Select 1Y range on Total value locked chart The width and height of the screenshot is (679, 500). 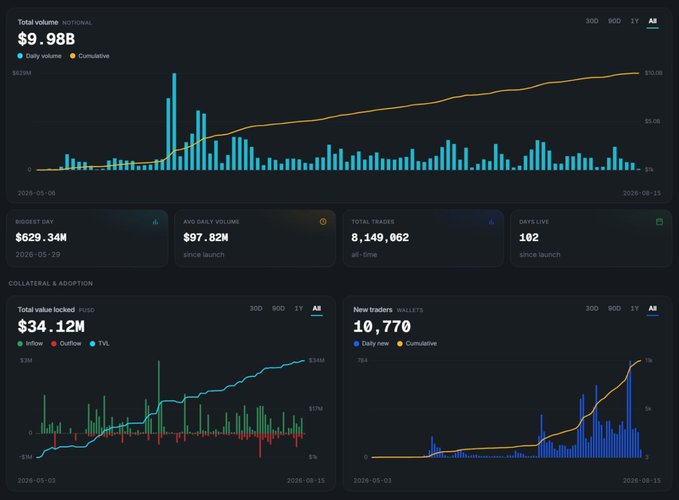(298, 308)
